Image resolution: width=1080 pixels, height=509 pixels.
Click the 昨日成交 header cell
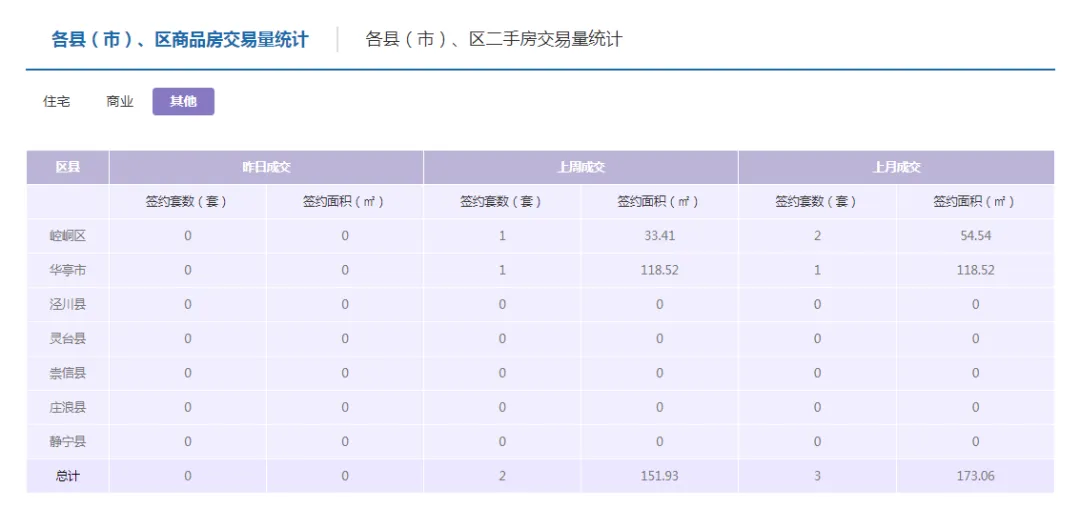pyautogui.click(x=266, y=167)
